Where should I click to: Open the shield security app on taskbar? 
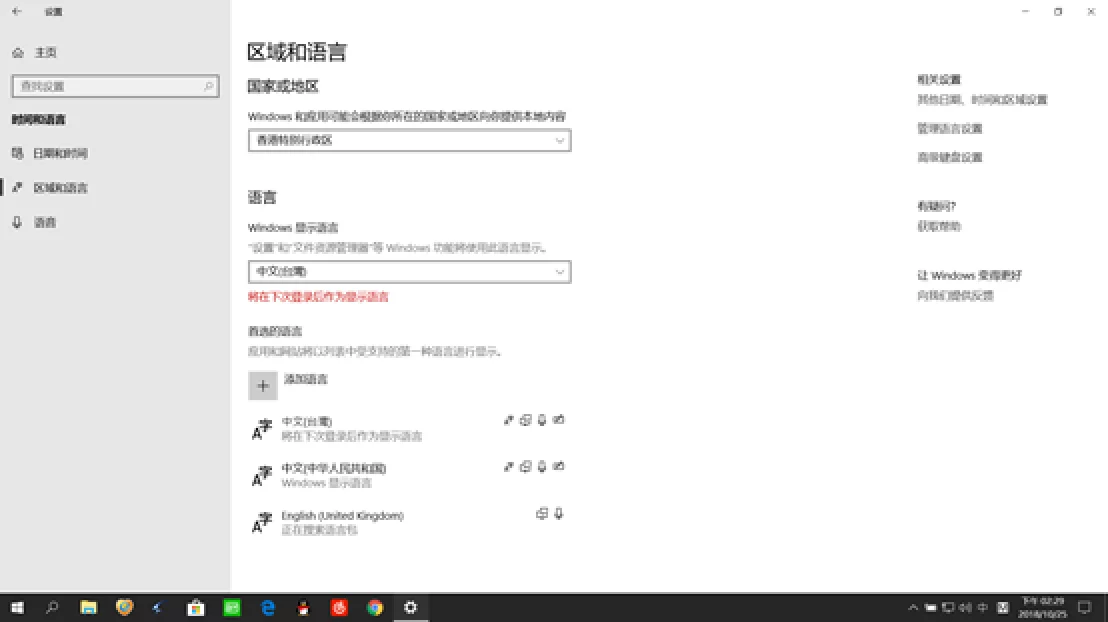tap(124, 607)
